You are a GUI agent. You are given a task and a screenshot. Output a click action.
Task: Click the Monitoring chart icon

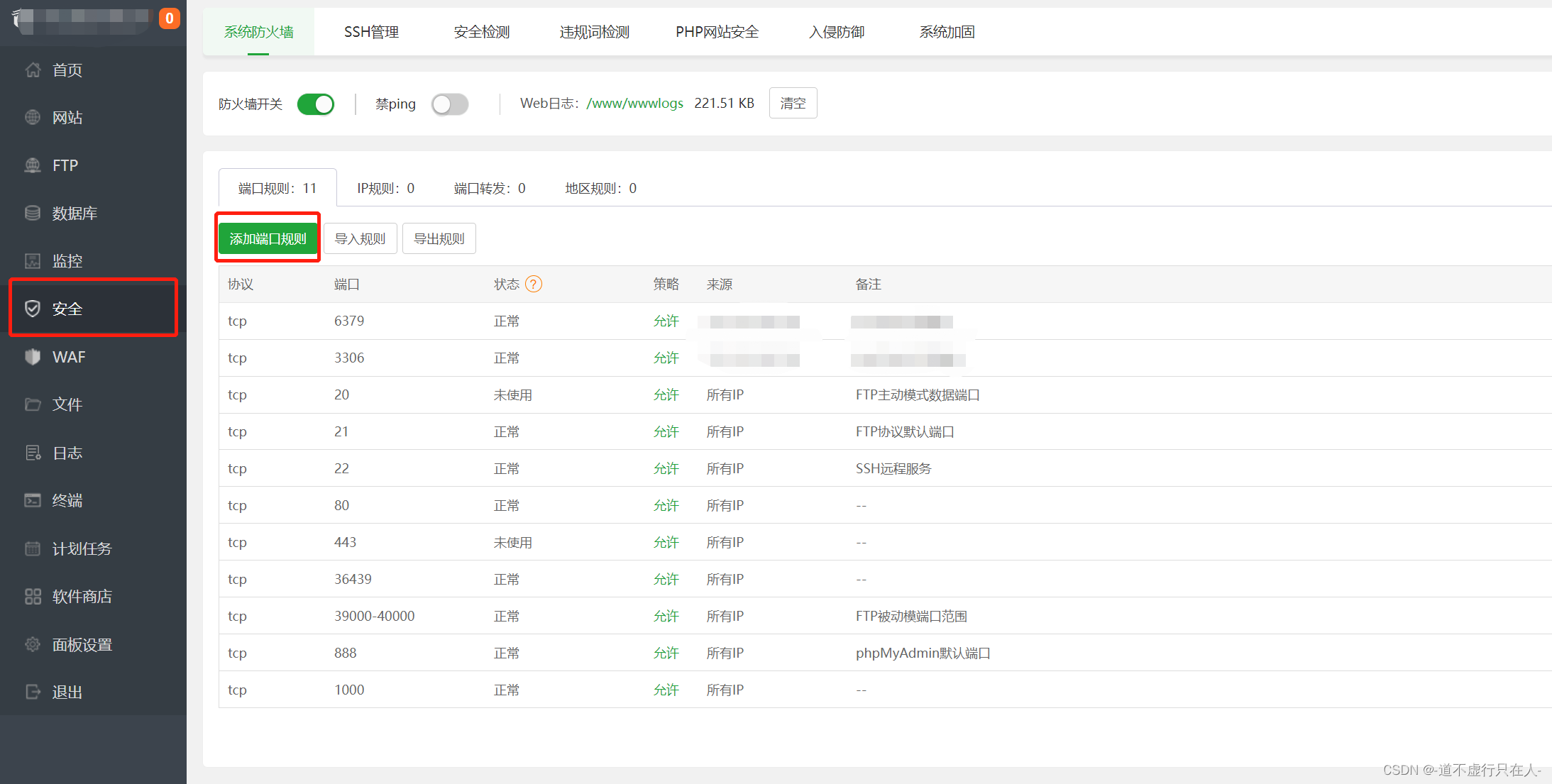point(33,261)
